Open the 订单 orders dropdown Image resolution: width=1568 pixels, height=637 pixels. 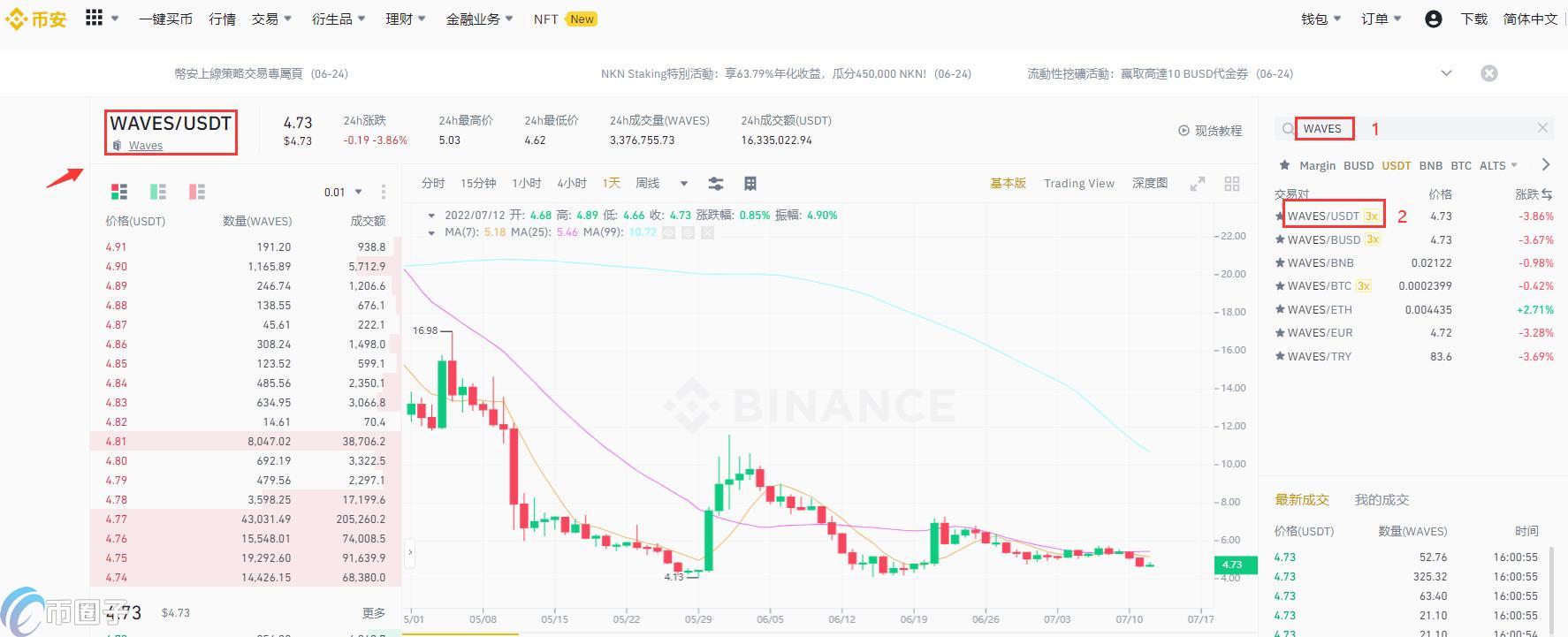(x=1382, y=19)
